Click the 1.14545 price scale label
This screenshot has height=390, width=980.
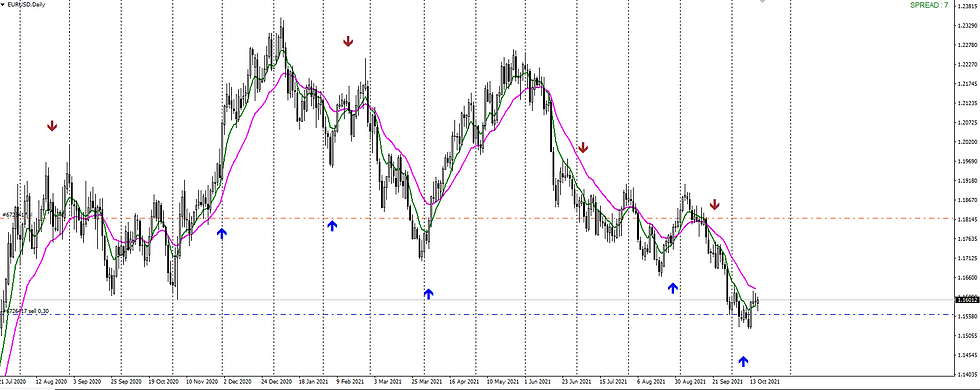pyautogui.click(x=968, y=355)
